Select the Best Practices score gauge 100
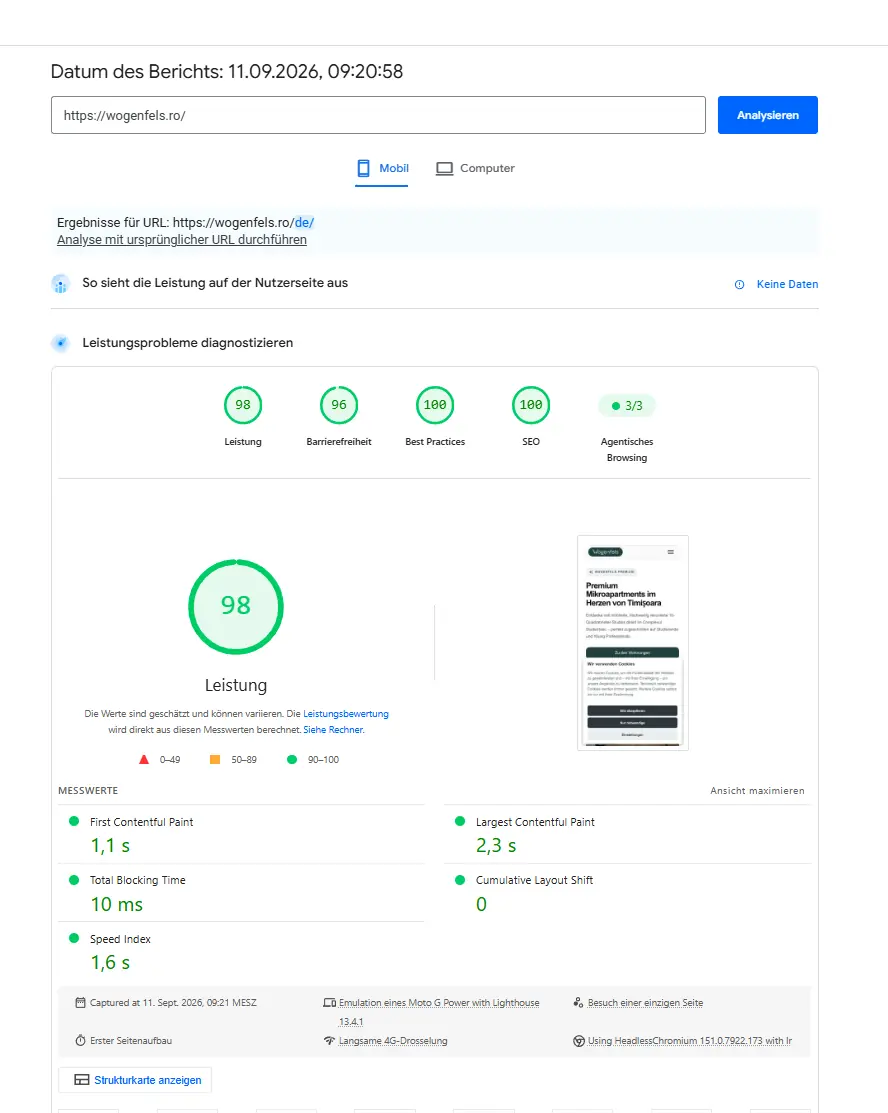Viewport: 888px width, 1113px height. [x=435, y=405]
